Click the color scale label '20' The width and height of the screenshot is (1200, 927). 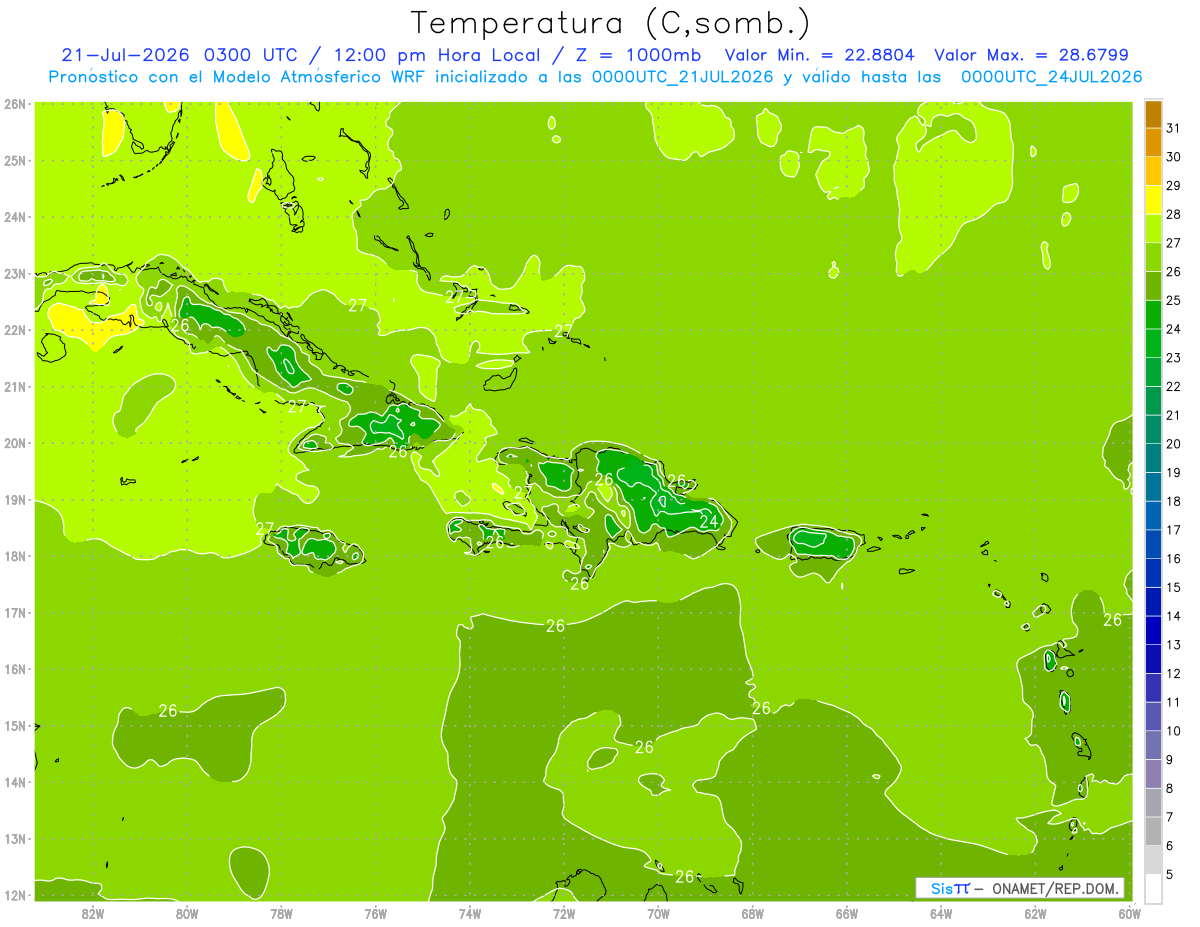coord(1173,444)
